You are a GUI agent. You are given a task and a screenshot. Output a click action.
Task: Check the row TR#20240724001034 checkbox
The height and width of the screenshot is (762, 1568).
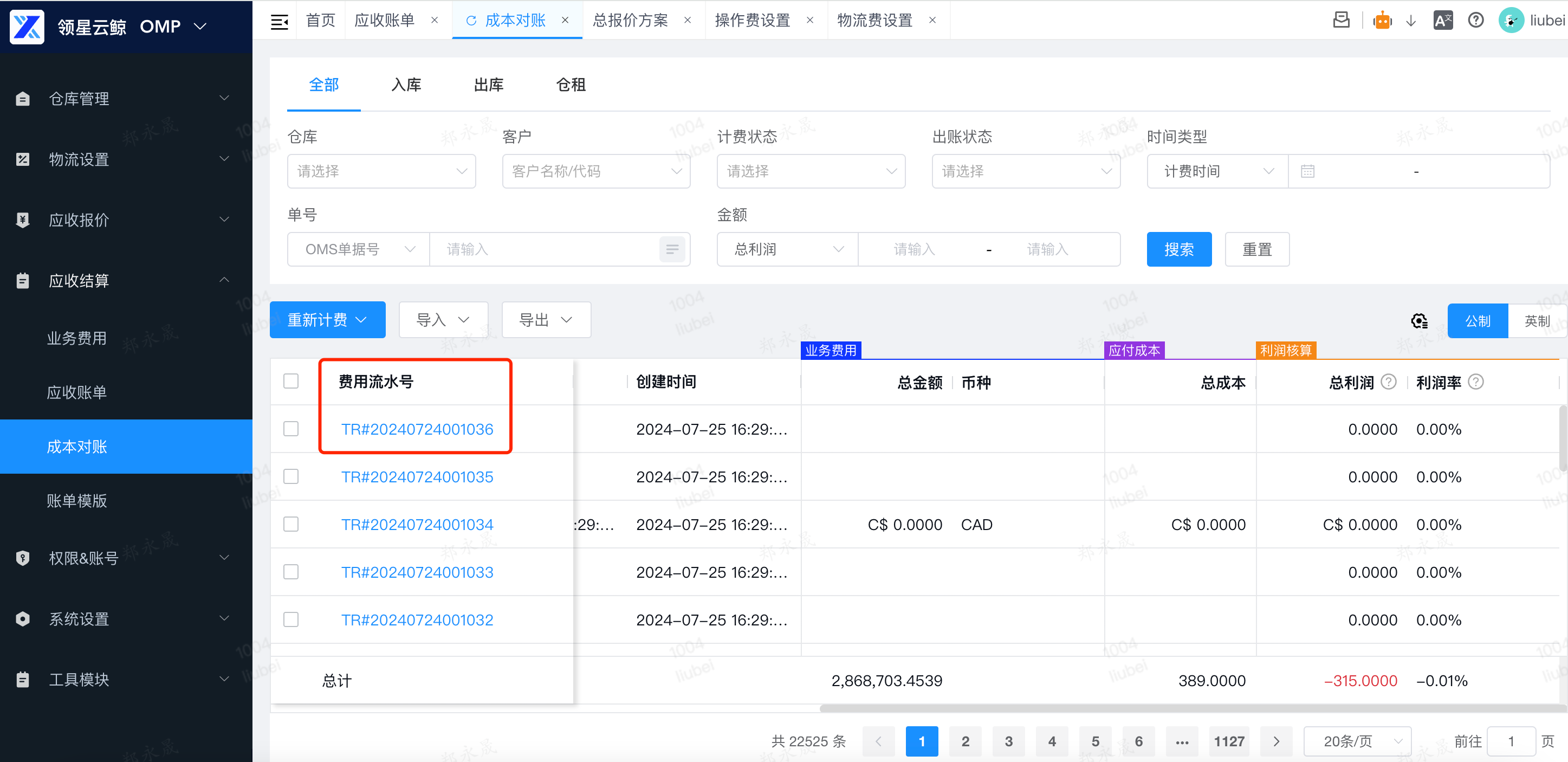pos(291,524)
